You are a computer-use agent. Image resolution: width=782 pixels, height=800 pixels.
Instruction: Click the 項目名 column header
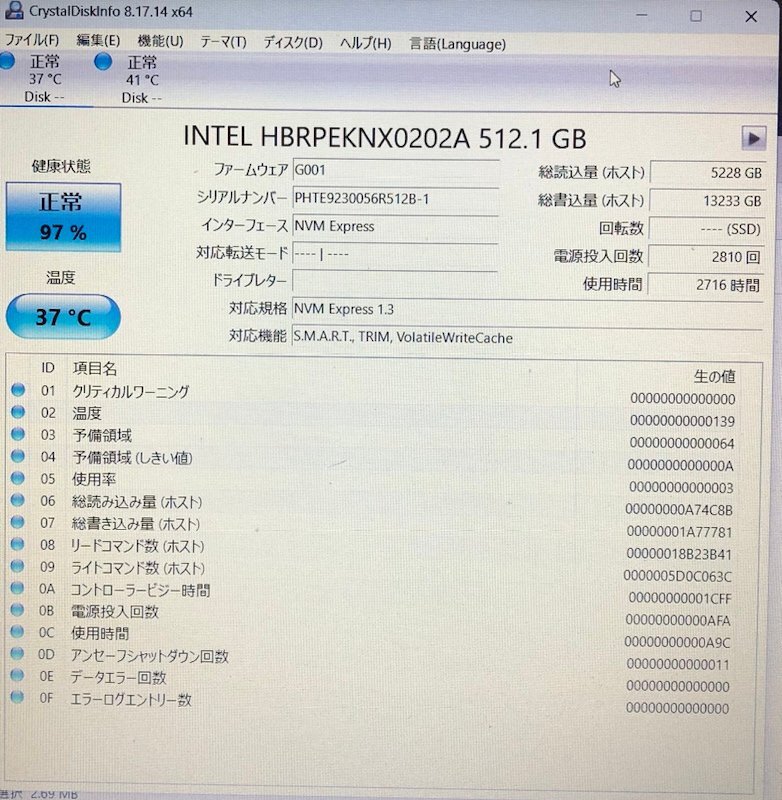(95, 368)
